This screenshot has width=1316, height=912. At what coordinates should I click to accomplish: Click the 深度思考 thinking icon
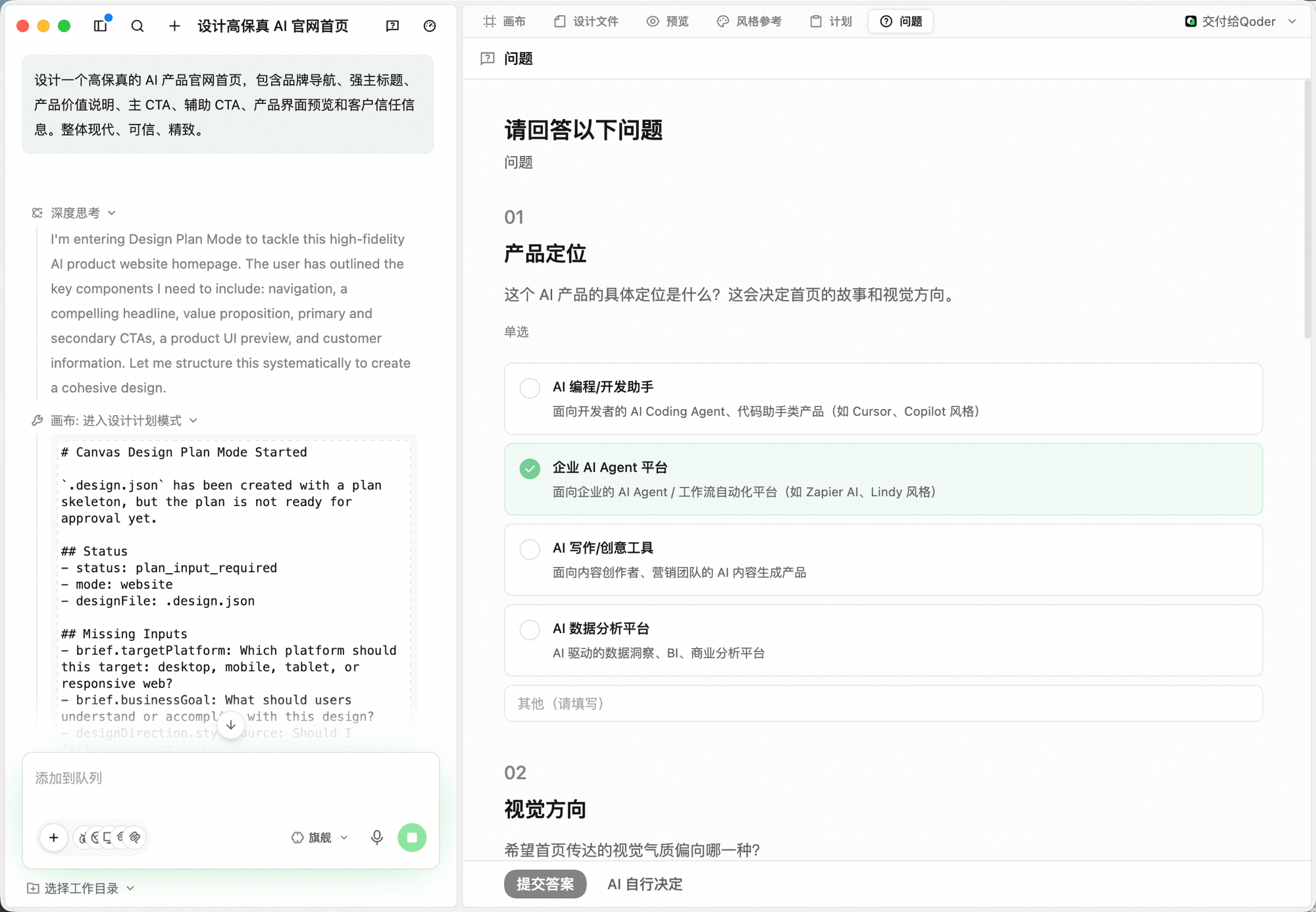coord(38,213)
